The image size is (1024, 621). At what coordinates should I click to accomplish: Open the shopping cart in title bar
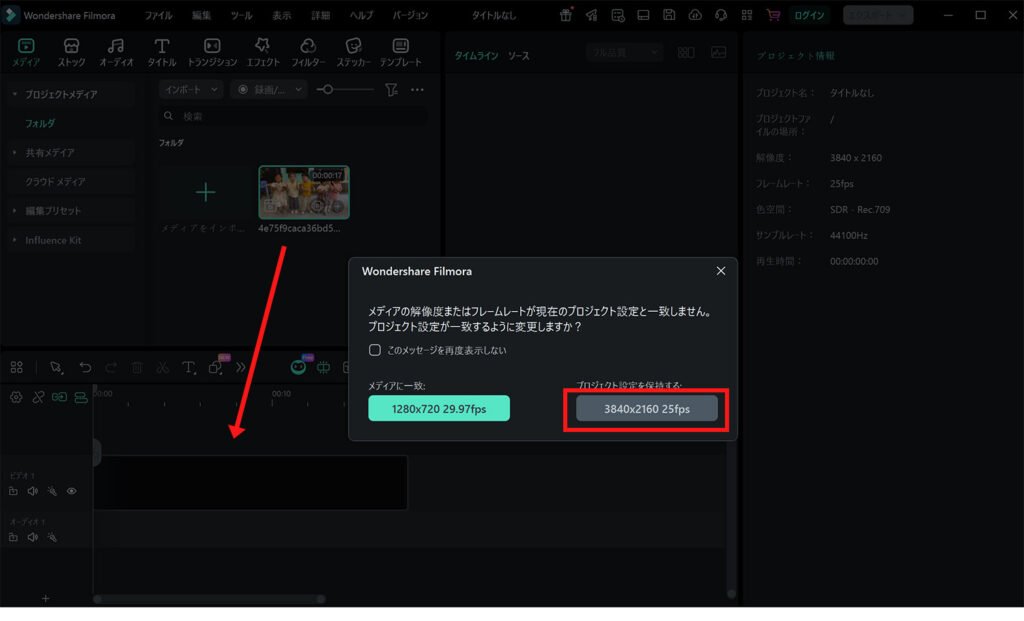[772, 12]
